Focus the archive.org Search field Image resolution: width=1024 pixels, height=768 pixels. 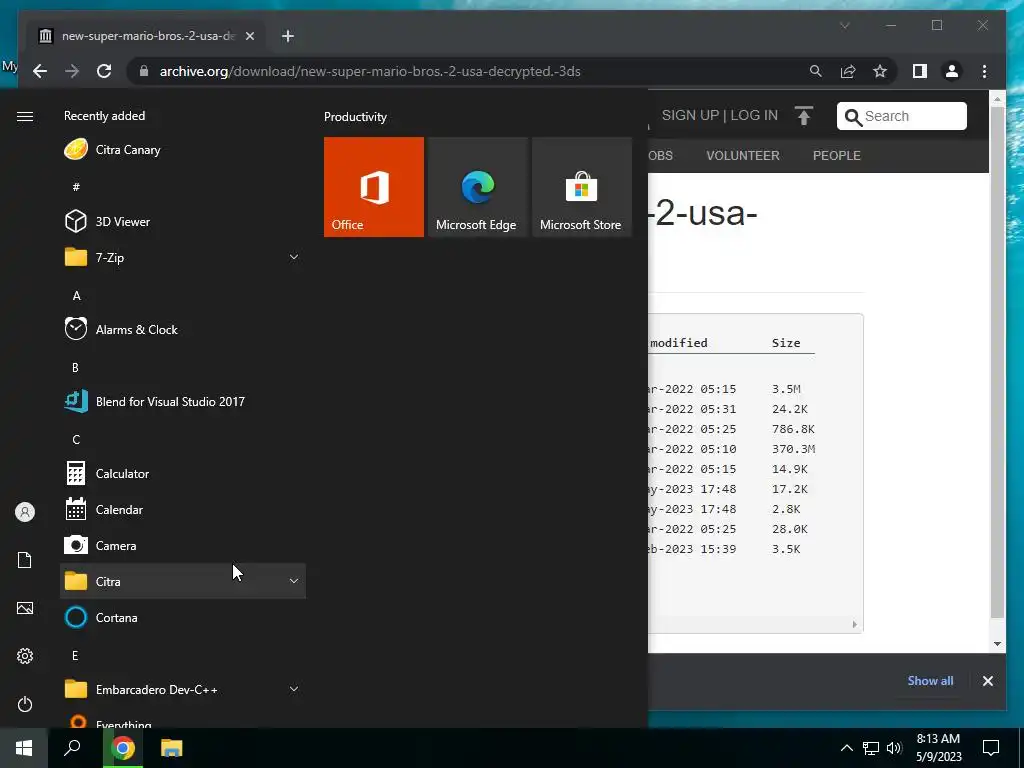(902, 116)
